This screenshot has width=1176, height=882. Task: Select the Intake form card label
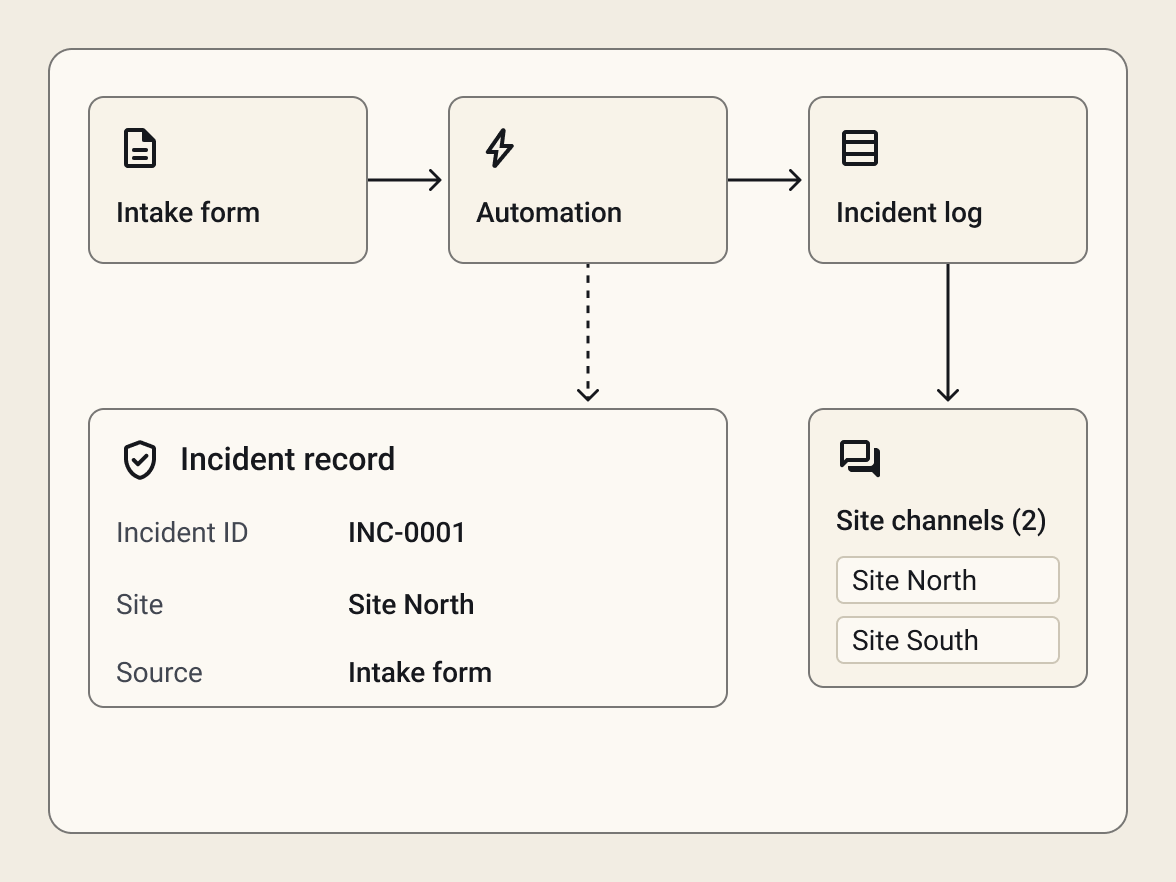coord(188,212)
